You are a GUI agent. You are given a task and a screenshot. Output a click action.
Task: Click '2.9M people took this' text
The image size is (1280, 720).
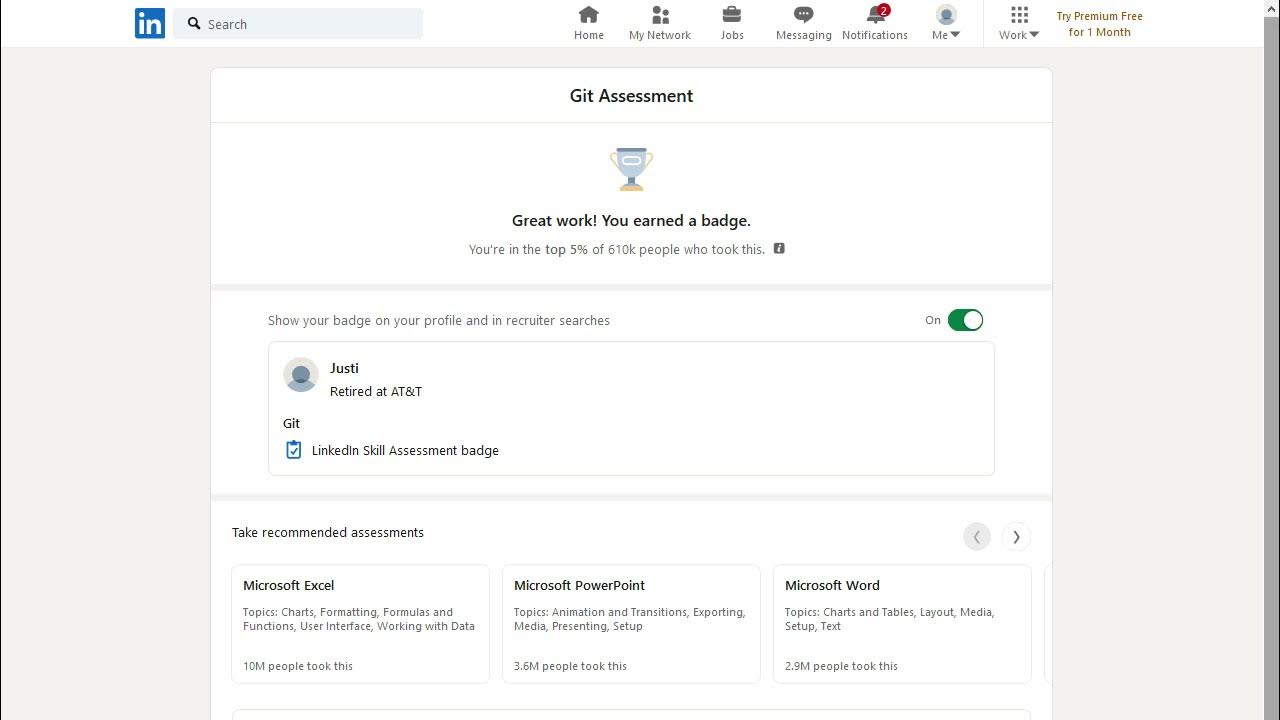pyautogui.click(x=841, y=666)
